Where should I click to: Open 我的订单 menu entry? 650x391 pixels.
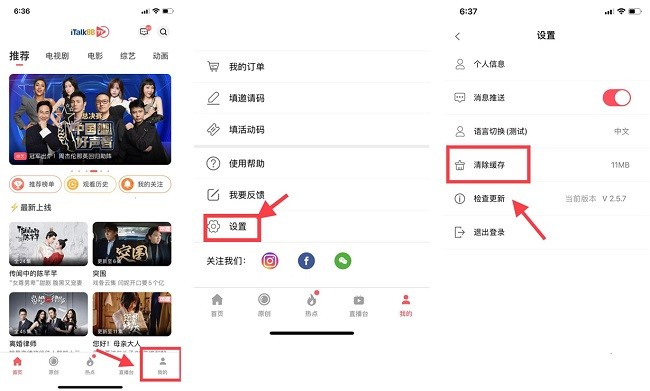312,66
